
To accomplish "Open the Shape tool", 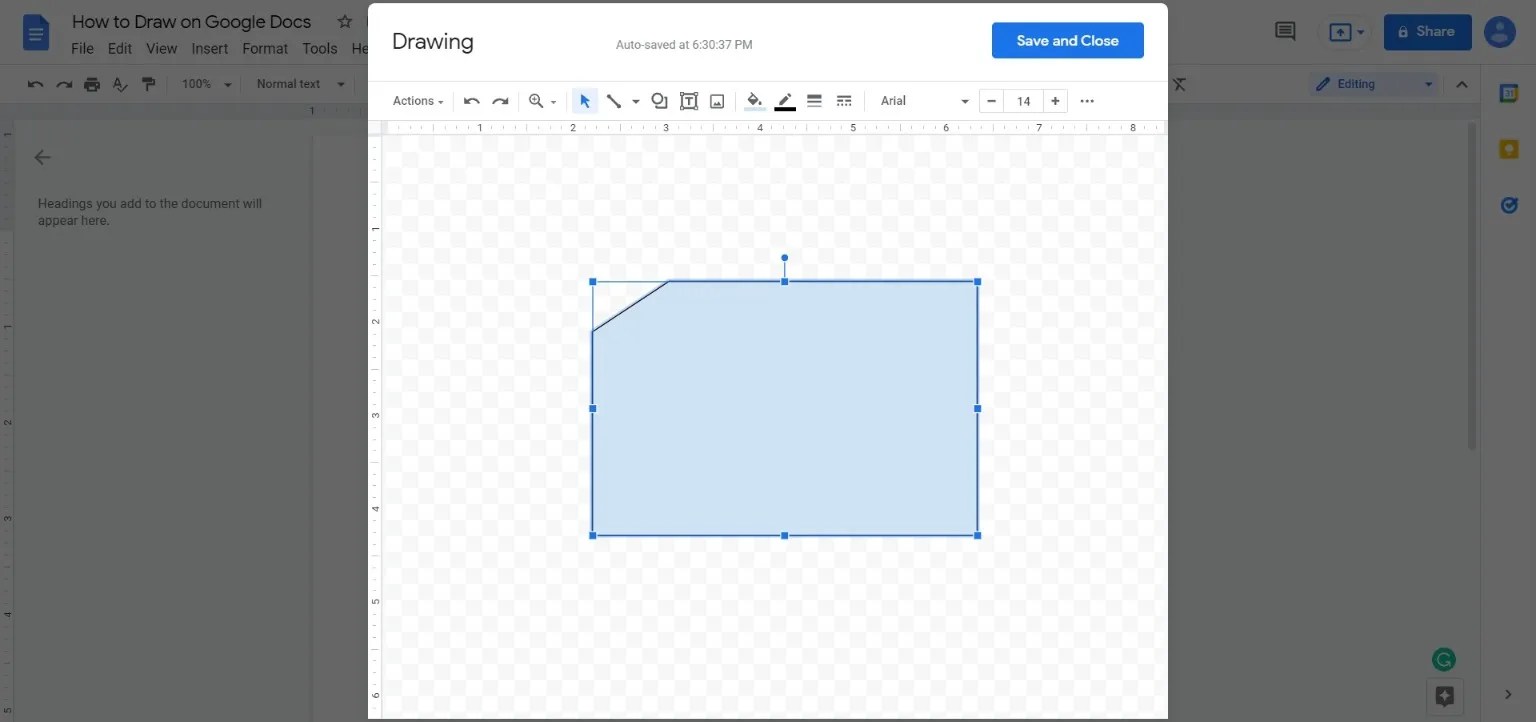I will pyautogui.click(x=659, y=100).
